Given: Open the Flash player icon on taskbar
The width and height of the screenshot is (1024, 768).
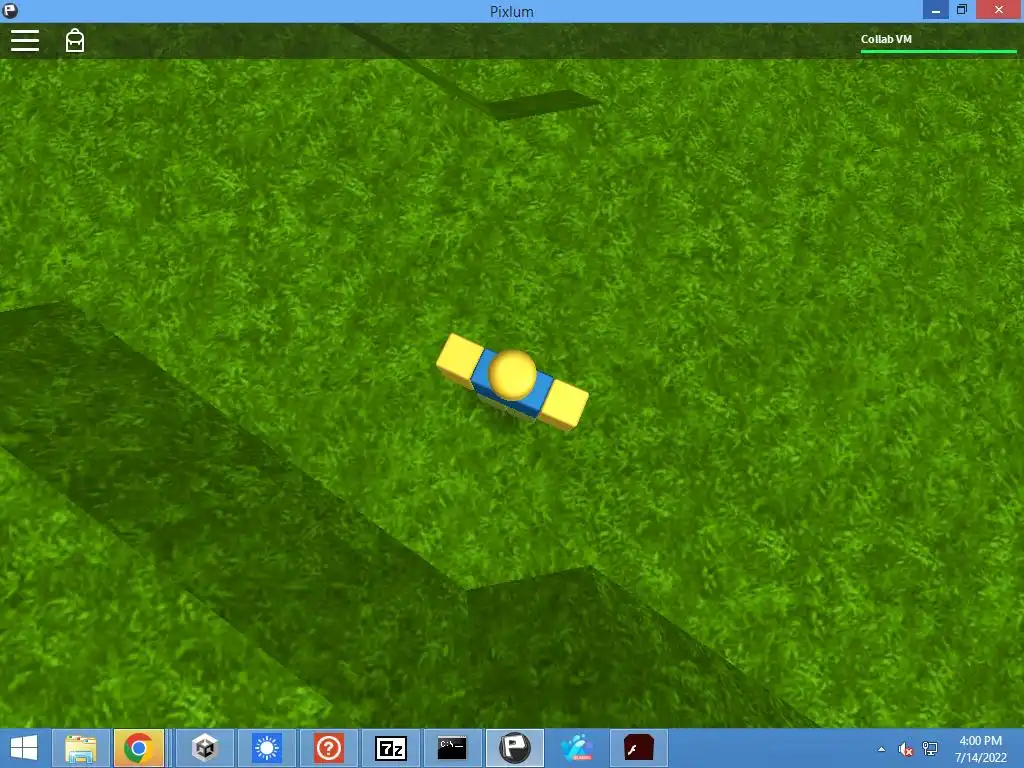Looking at the screenshot, I should [x=639, y=748].
